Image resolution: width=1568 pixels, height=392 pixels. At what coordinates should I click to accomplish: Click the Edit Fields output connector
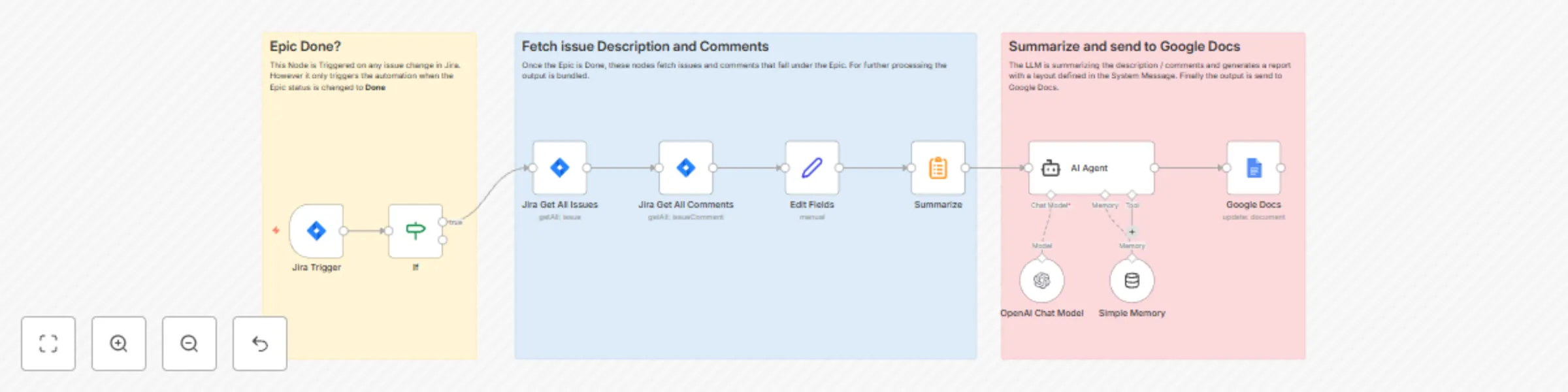(839, 168)
